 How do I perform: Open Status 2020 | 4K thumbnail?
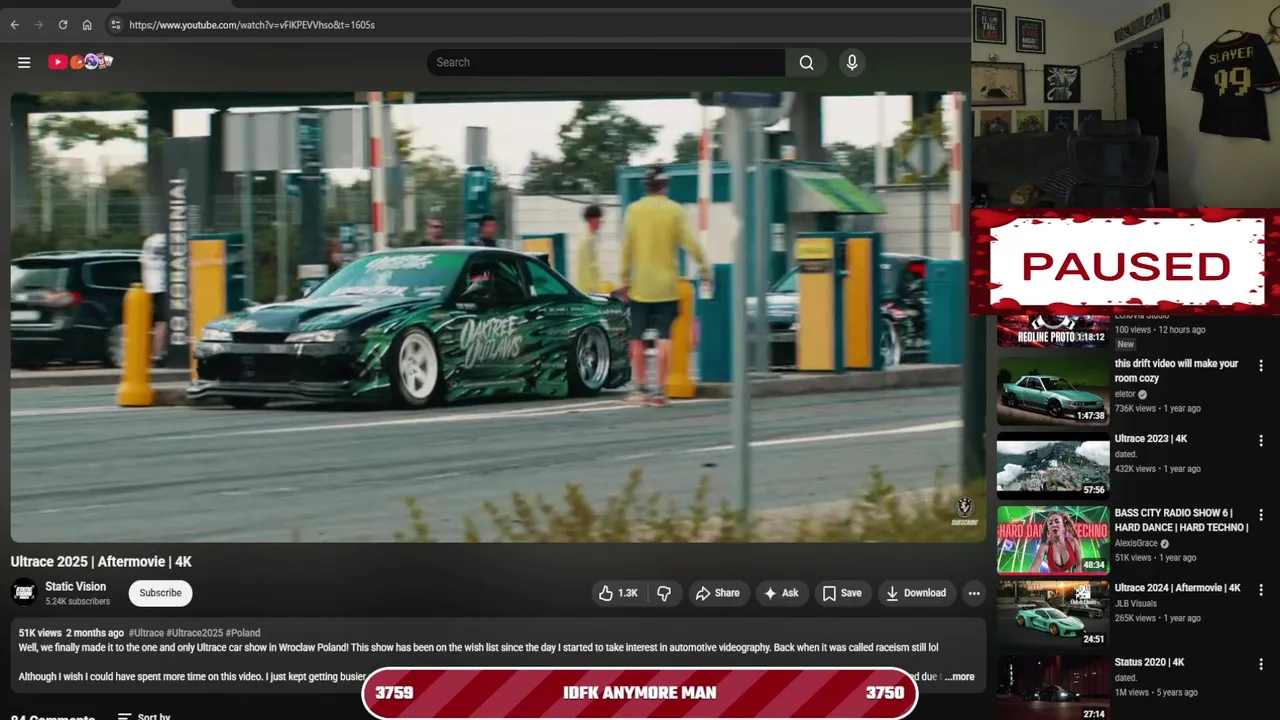pyautogui.click(x=1053, y=688)
